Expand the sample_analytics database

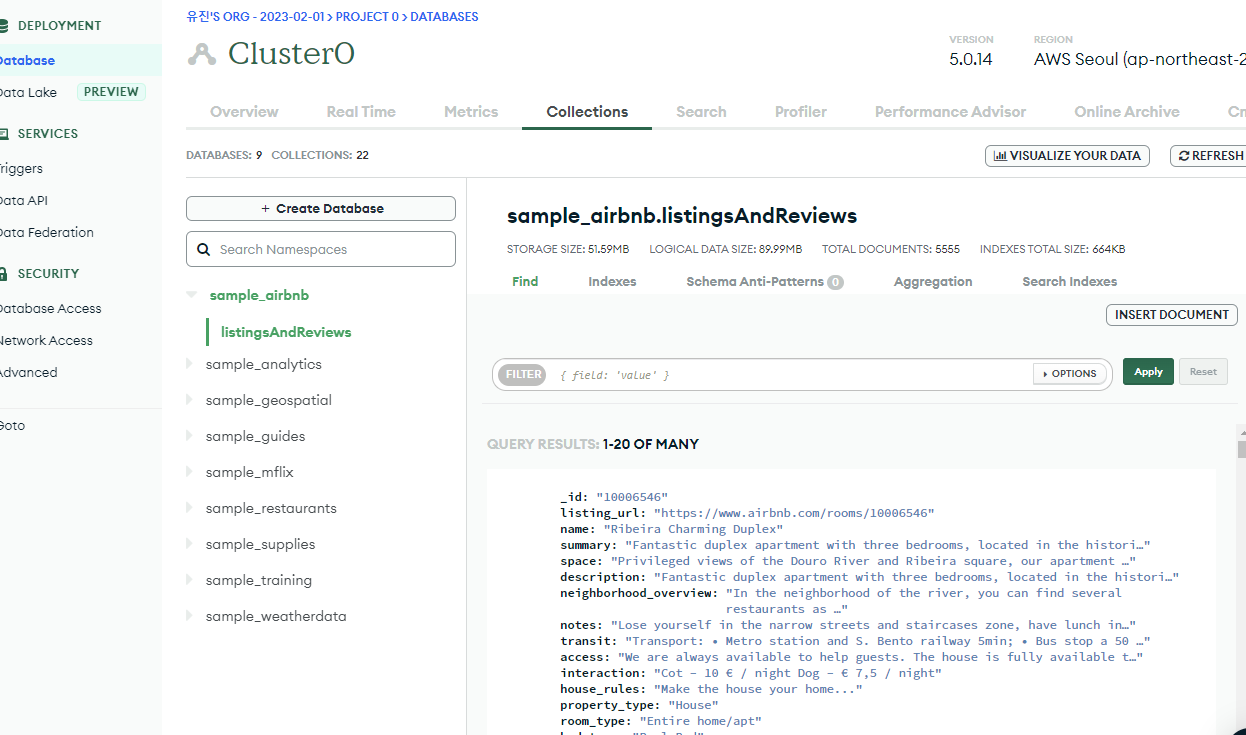point(189,364)
